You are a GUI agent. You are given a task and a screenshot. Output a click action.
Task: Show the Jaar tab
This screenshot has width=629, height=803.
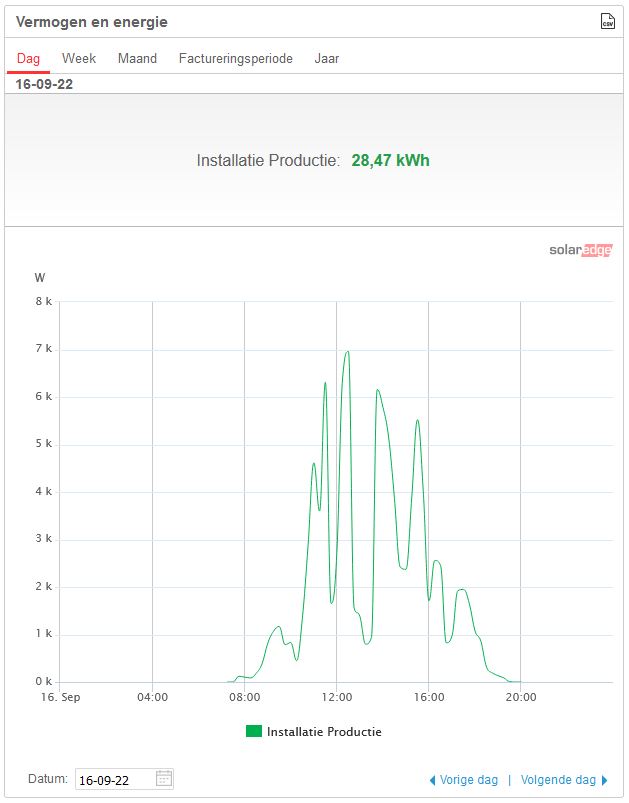pos(327,58)
